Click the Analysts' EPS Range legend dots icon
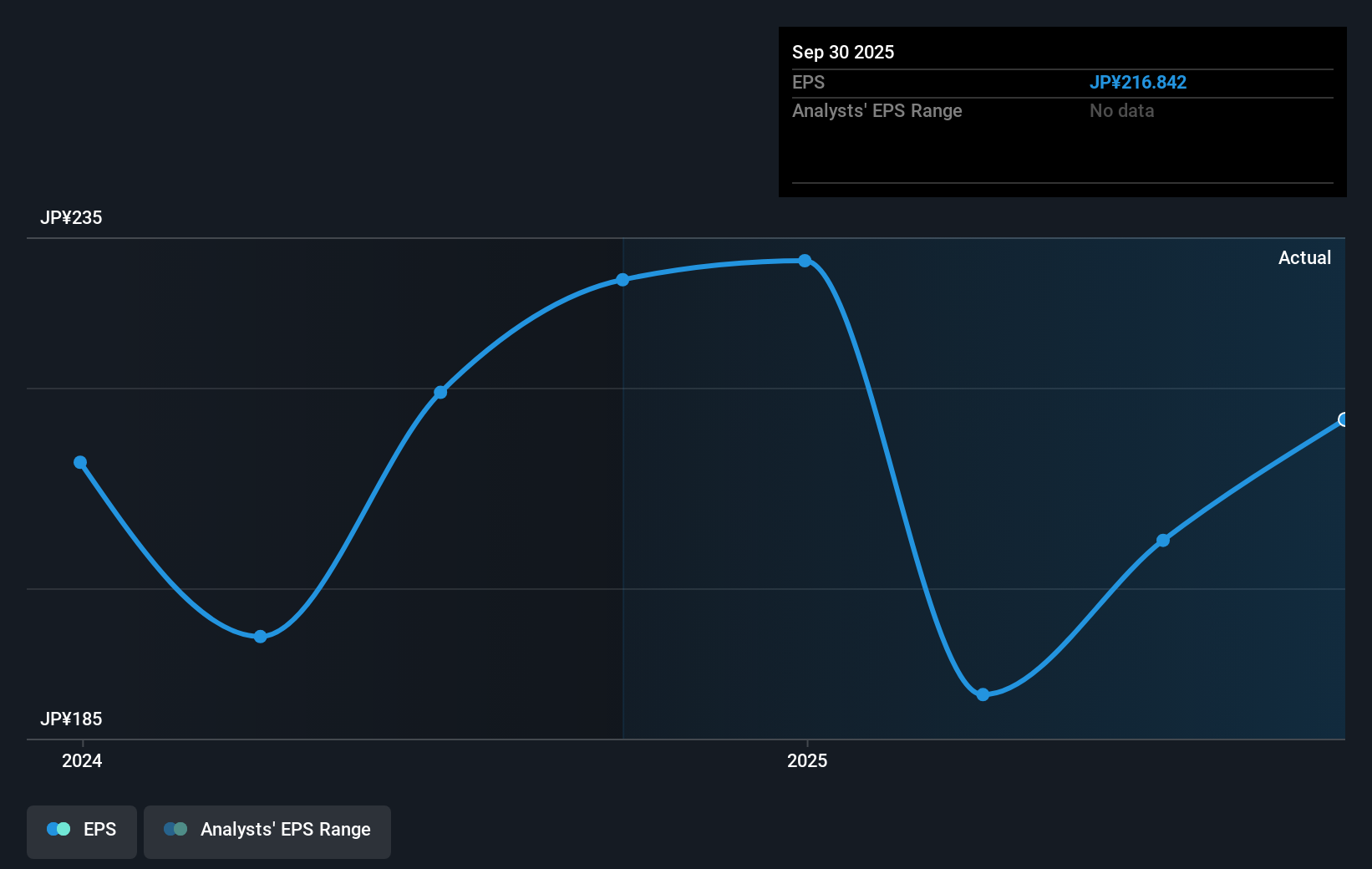1372x869 pixels. [x=175, y=829]
